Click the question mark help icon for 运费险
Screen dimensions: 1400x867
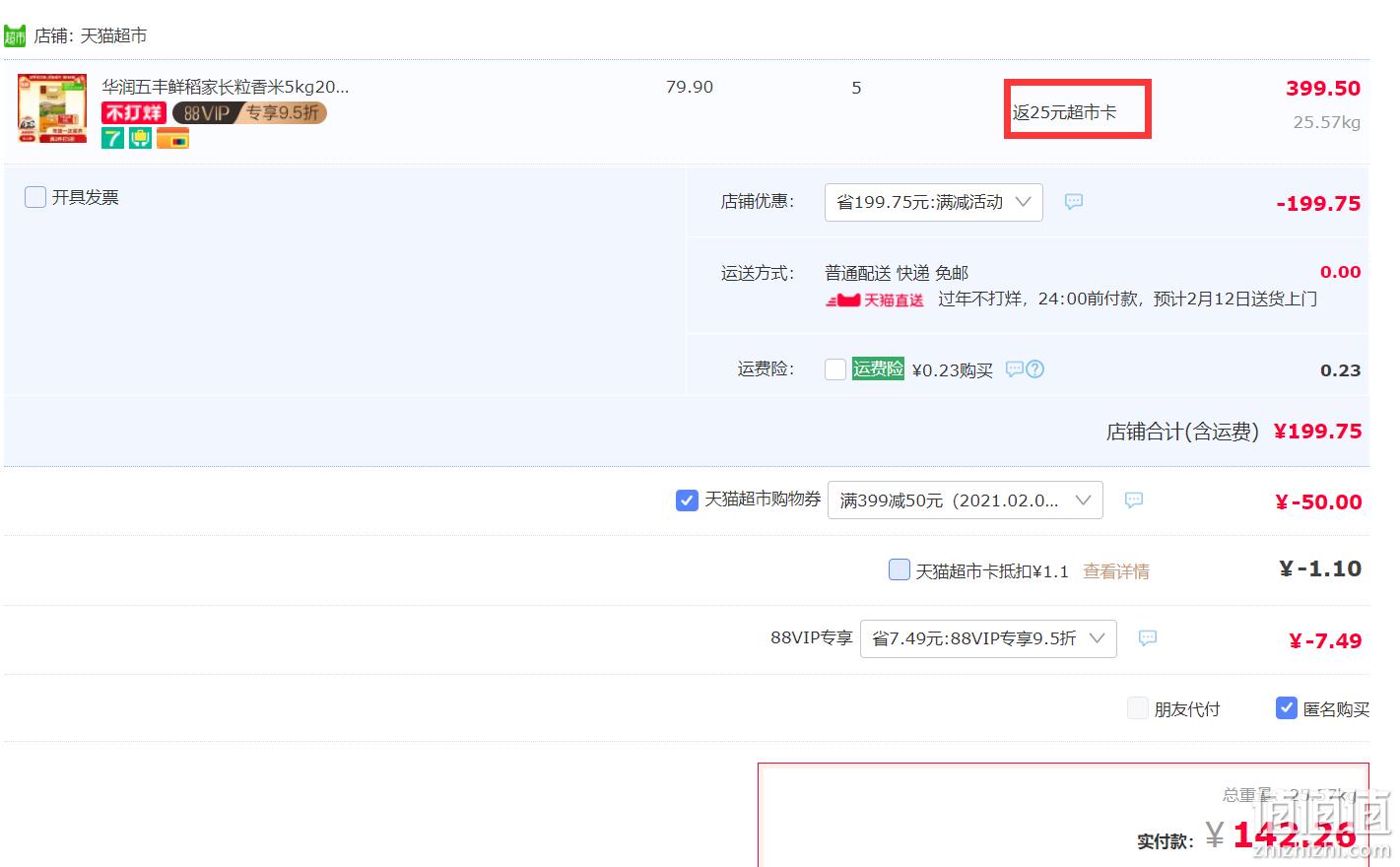point(1035,369)
